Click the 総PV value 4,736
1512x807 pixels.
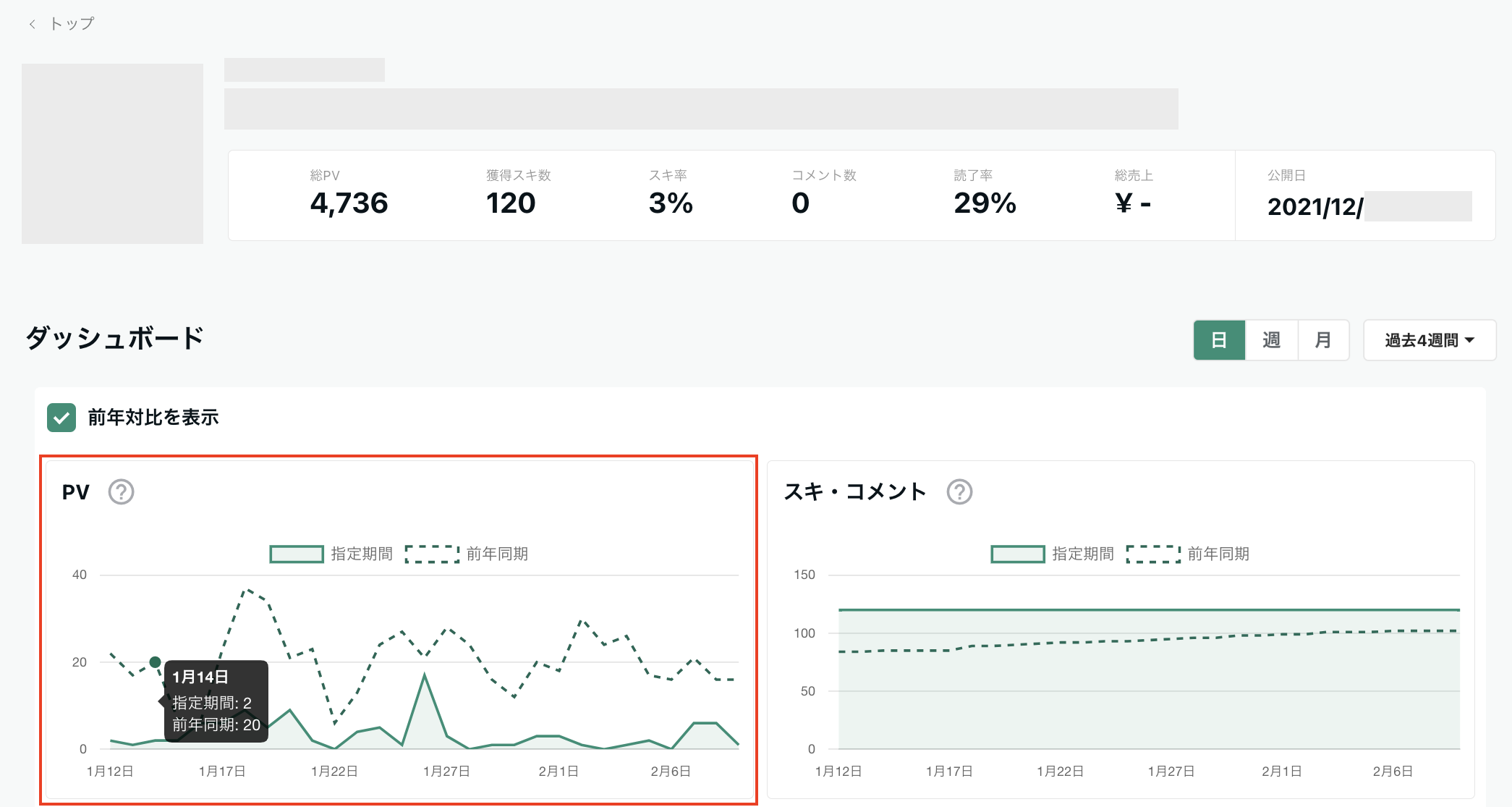(x=349, y=203)
